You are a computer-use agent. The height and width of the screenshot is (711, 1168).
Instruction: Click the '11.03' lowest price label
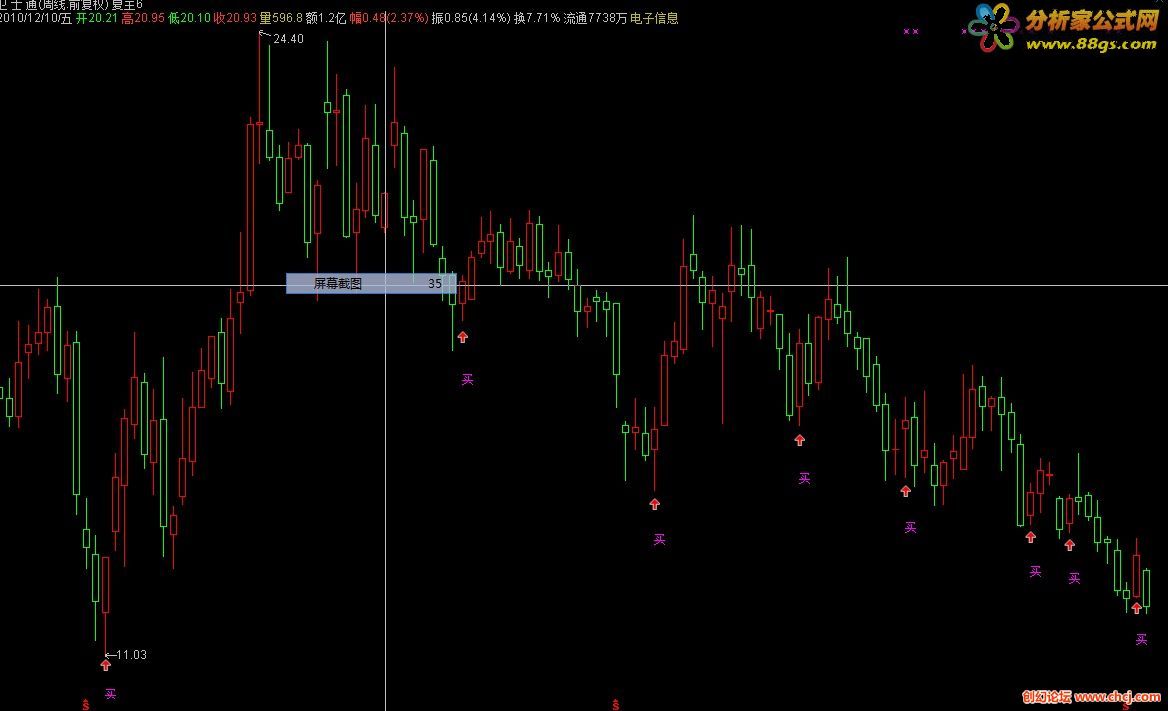132,655
